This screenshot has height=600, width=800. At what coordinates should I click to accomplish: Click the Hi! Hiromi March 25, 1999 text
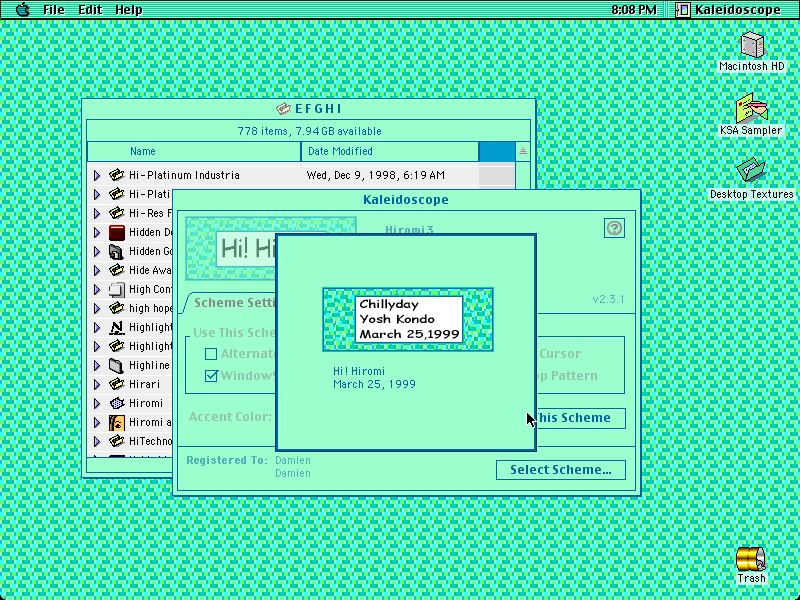(374, 378)
